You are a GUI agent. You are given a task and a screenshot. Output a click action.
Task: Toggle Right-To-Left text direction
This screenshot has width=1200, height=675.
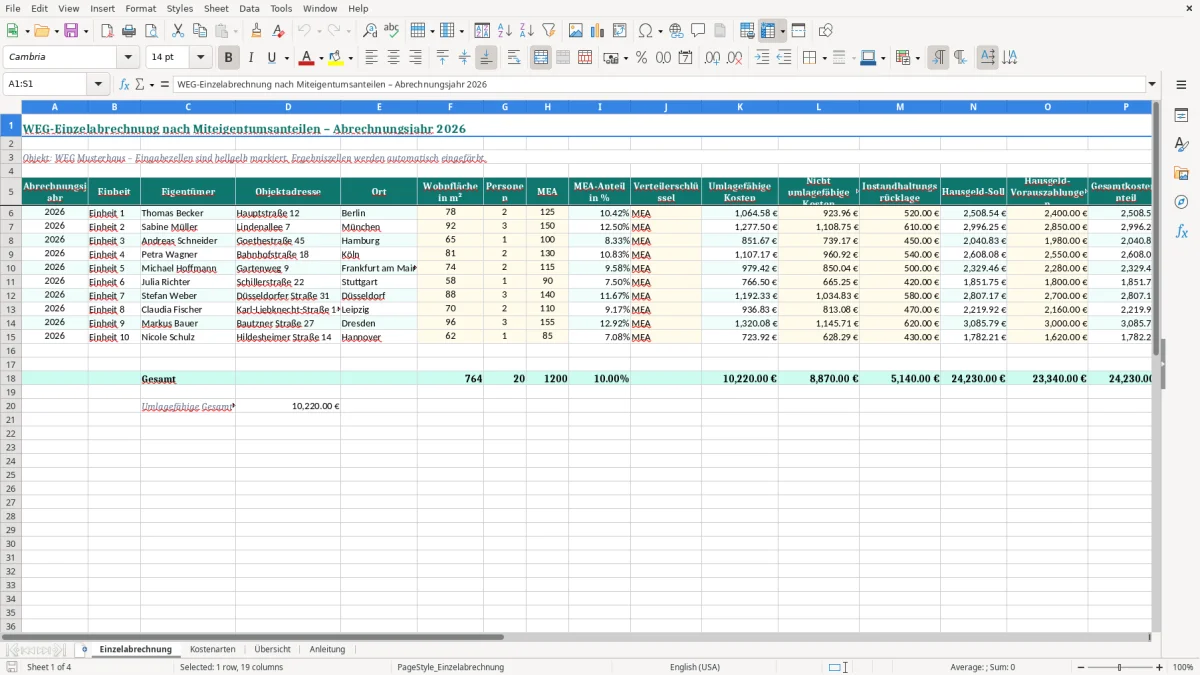tap(960, 58)
